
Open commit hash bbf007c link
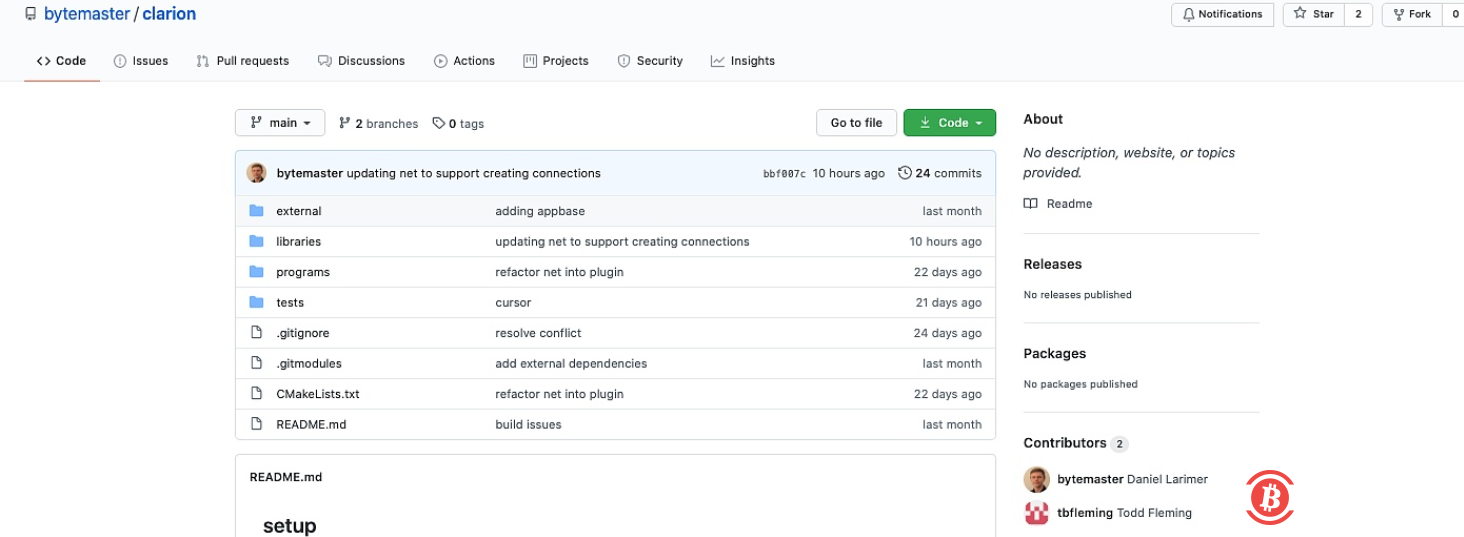pos(784,174)
